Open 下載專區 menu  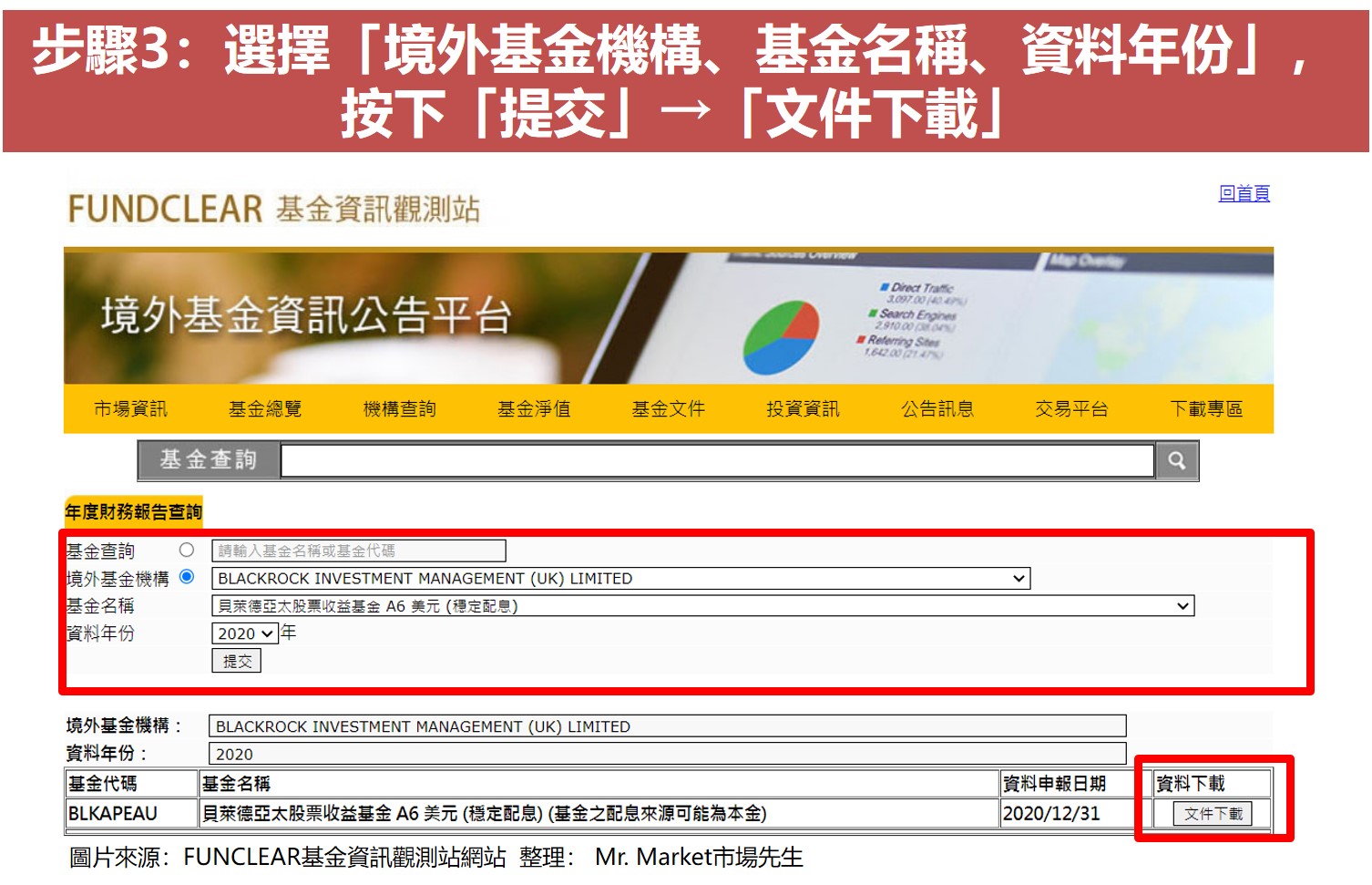tap(1206, 409)
